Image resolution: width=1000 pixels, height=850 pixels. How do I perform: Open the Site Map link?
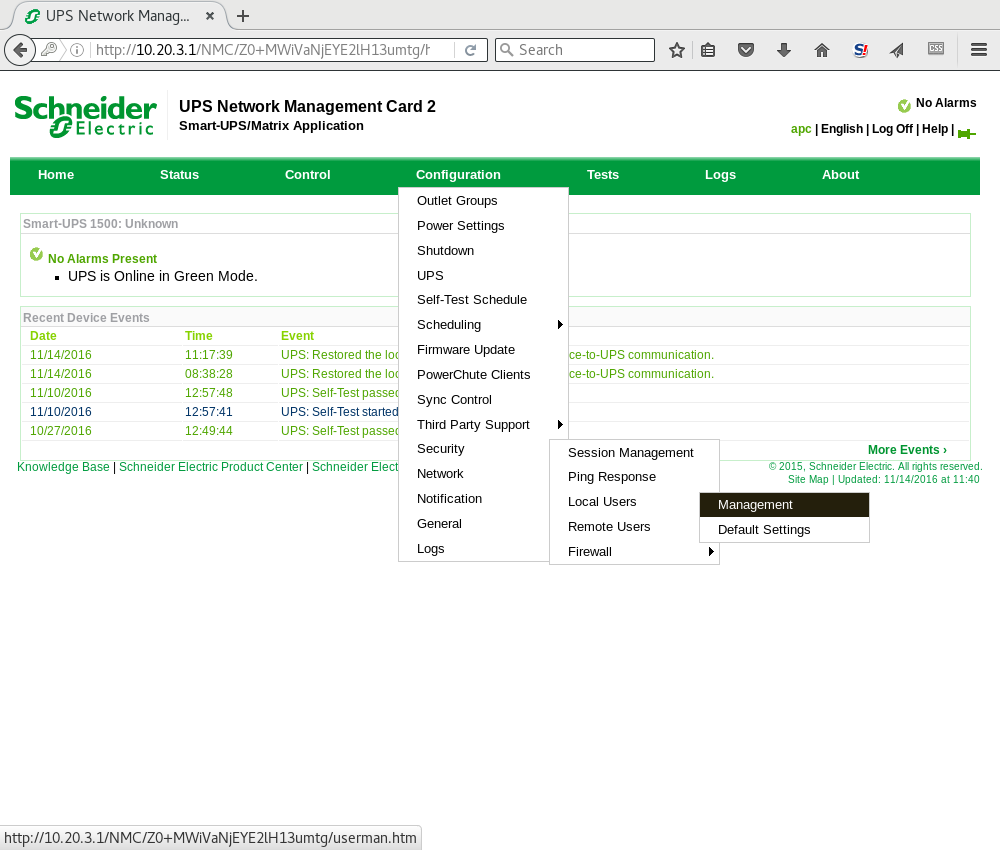[x=808, y=480]
